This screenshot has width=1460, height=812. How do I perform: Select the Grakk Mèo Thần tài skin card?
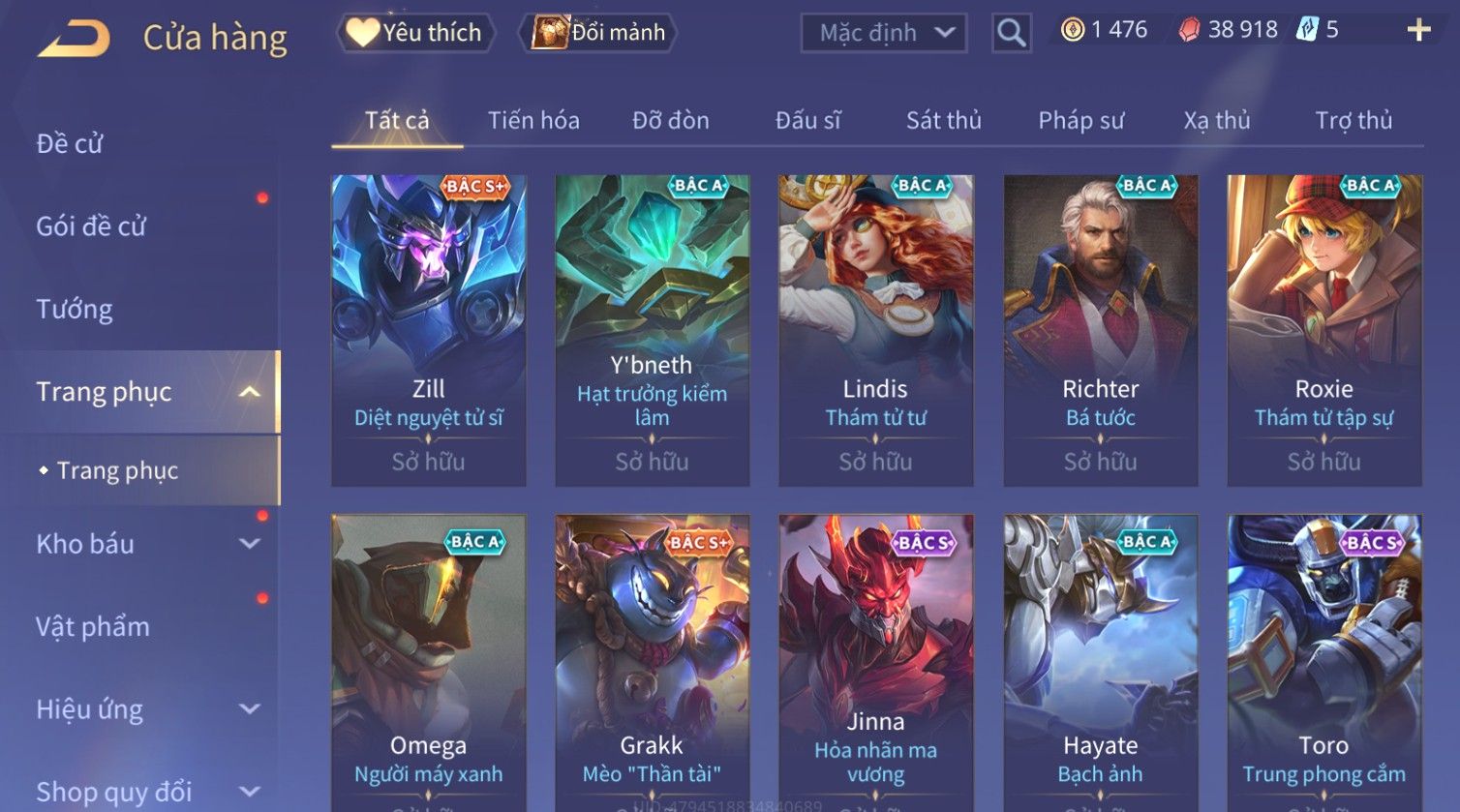(653, 663)
